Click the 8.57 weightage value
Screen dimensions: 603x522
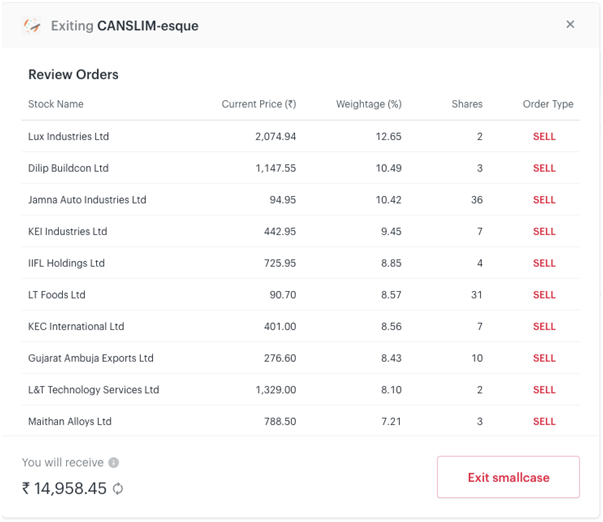391,295
